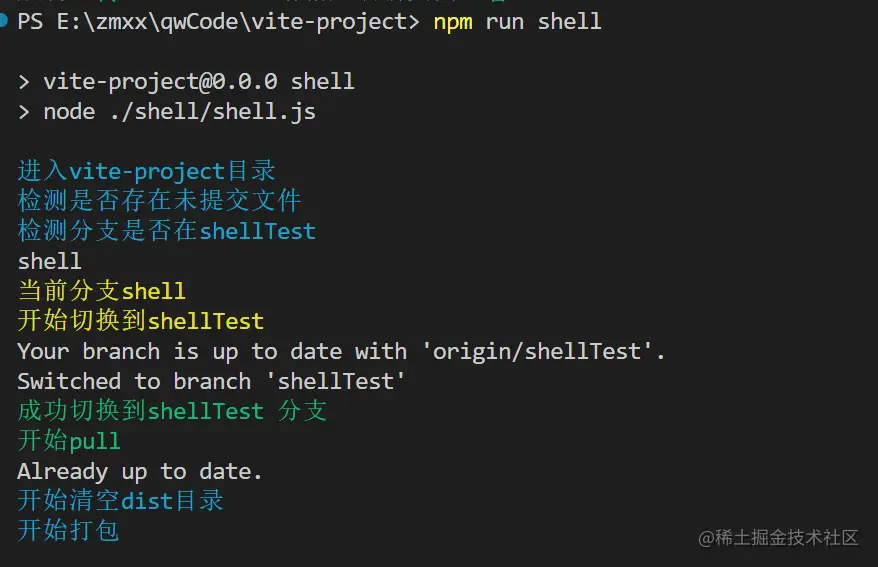This screenshot has height=567, width=878.
Task: Click the './shell/shell.js' file path
Action: coord(213,112)
